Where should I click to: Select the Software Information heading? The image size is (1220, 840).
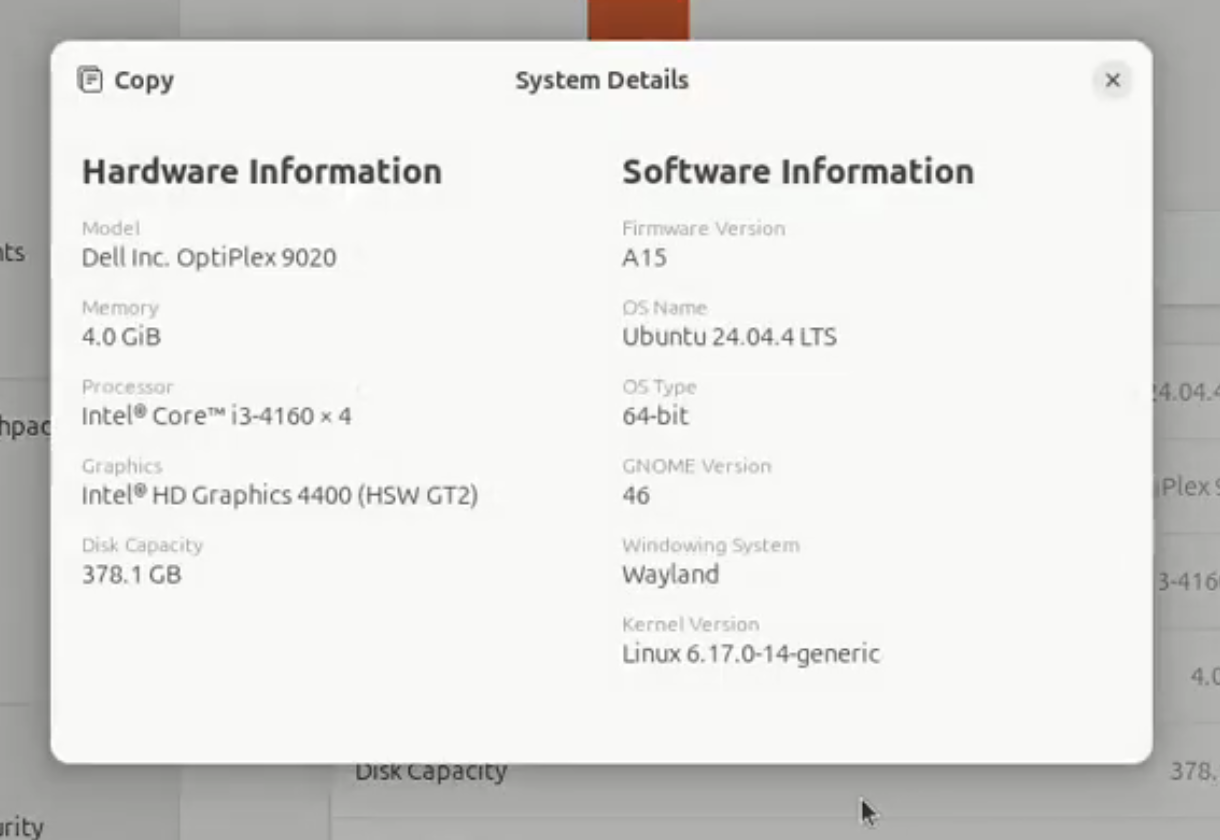pyautogui.click(x=797, y=171)
